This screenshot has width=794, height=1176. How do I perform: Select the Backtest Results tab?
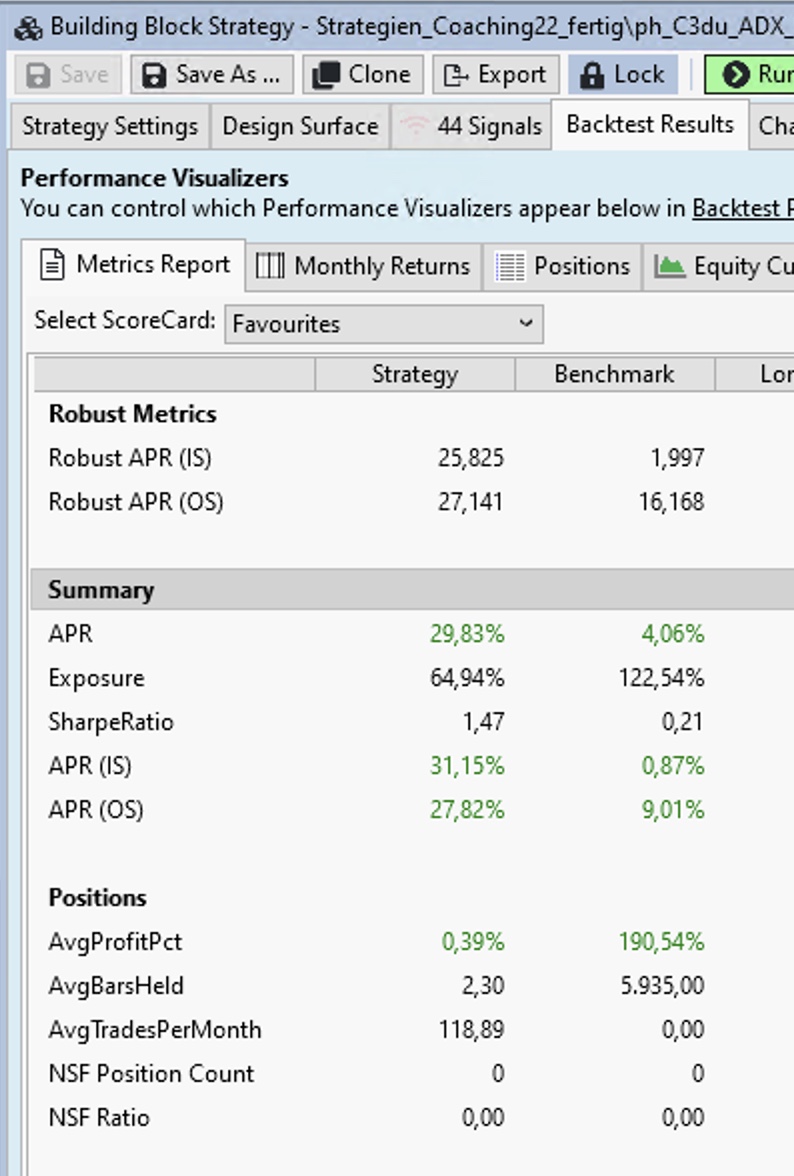tap(650, 124)
